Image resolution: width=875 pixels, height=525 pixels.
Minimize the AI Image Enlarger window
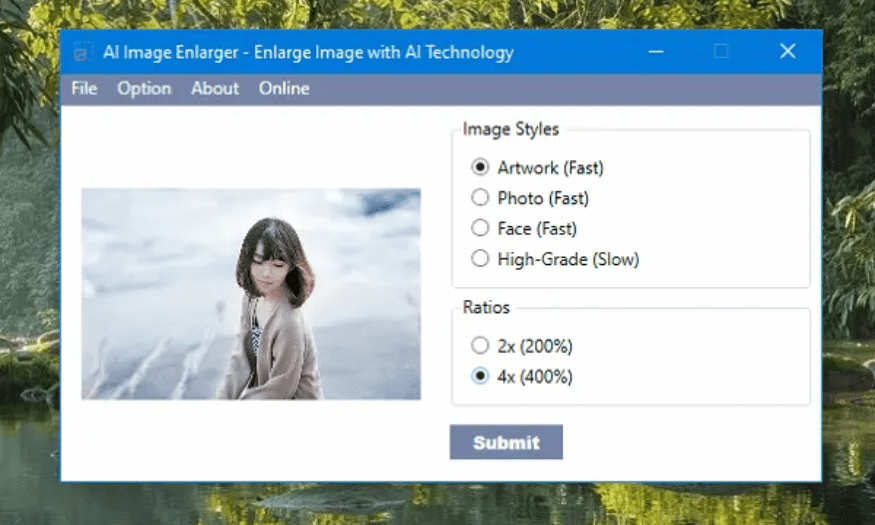pyautogui.click(x=656, y=52)
